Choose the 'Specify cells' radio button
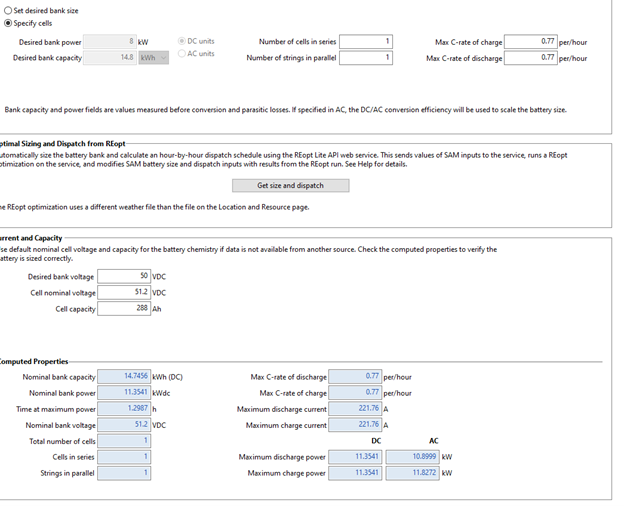This screenshot has height=506, width=624. tap(10, 23)
